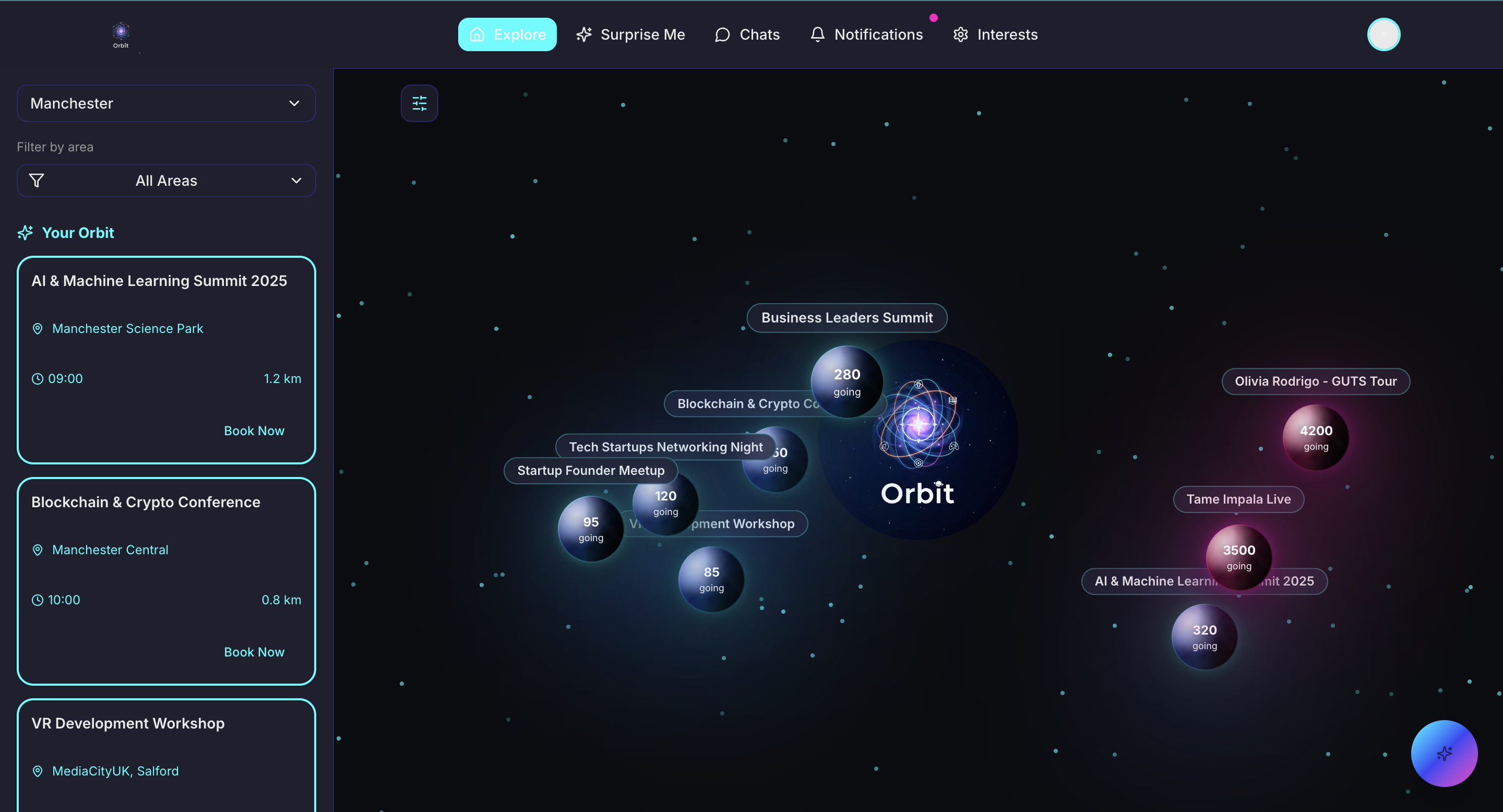Screen dimensions: 1503x812
Task: Click the Business Leaders Summit label
Action: point(846,318)
